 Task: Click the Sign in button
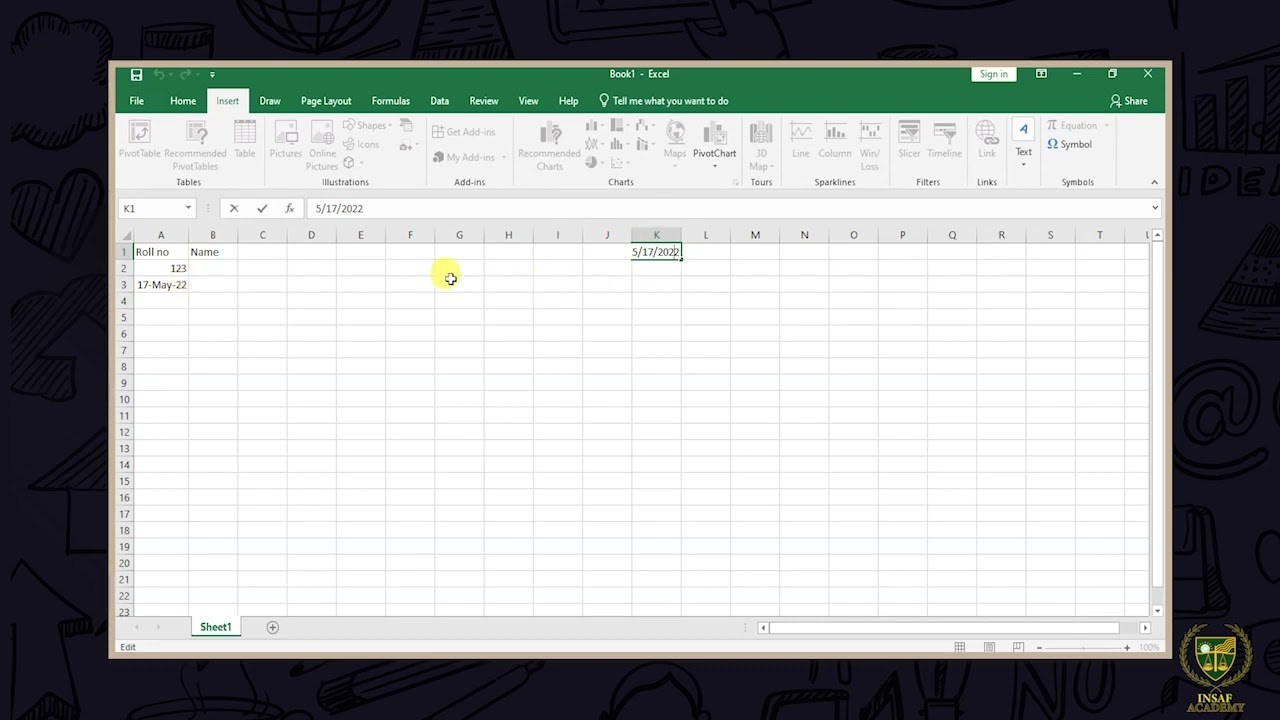(x=994, y=74)
